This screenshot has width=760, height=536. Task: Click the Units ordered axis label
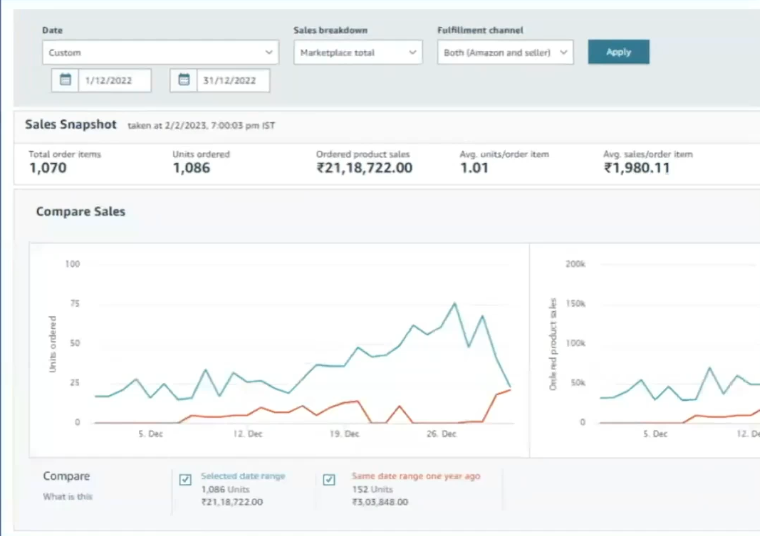click(53, 344)
